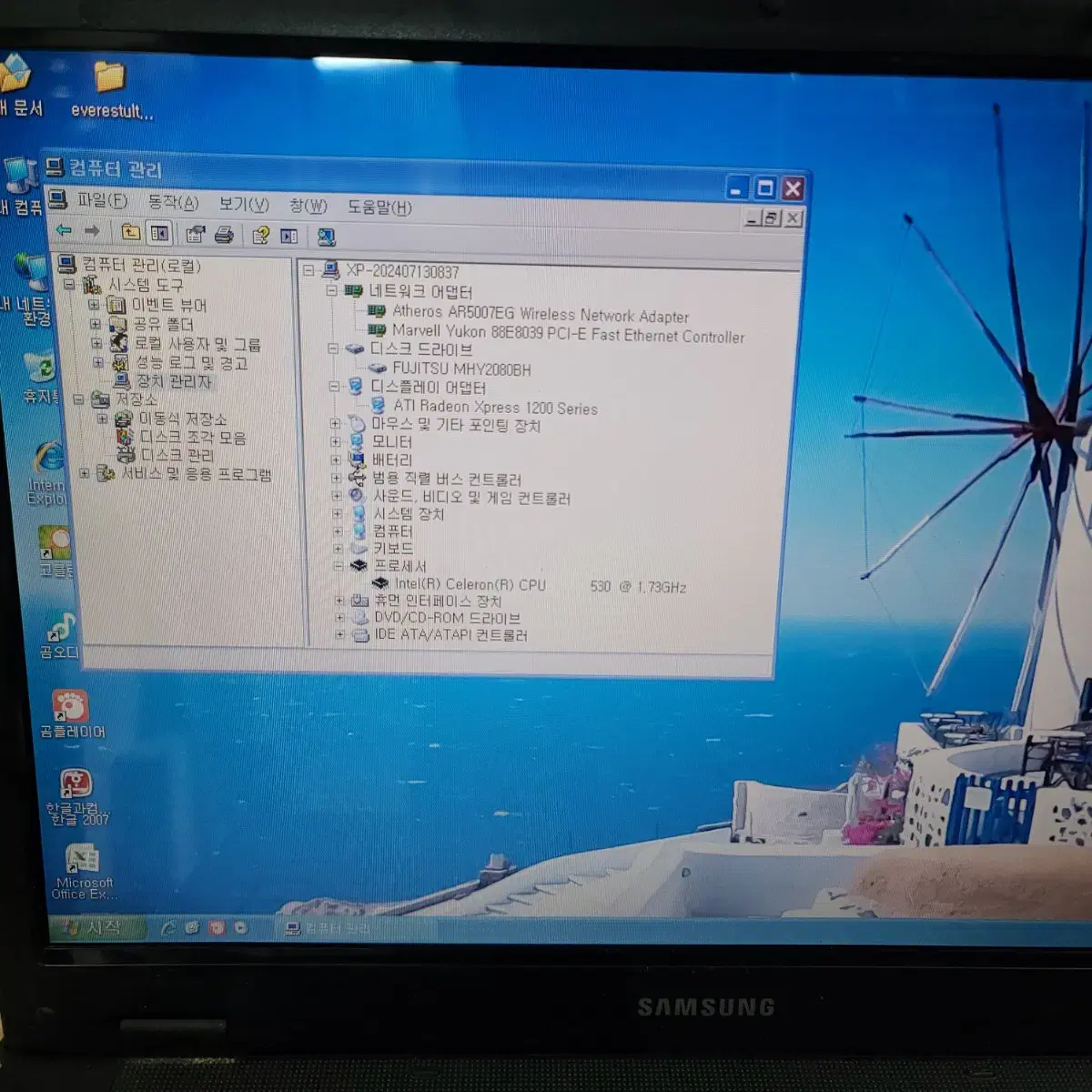Collapse the 네트워크 어댑터 category

(331, 291)
